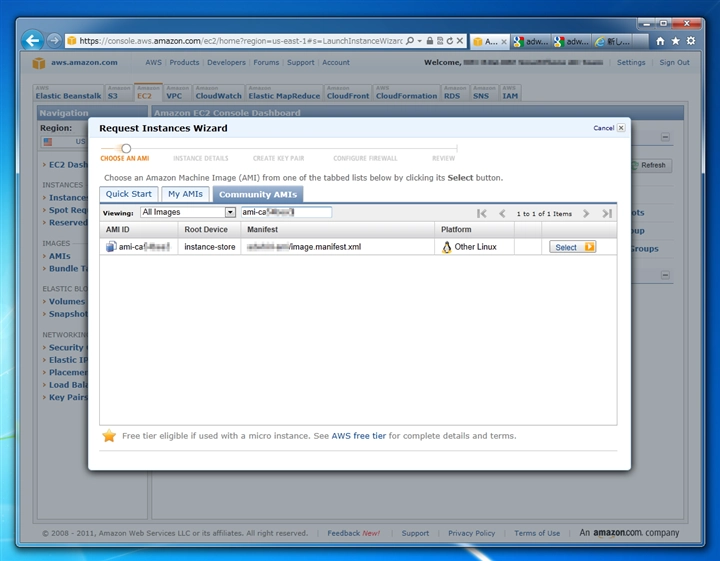The width and height of the screenshot is (720, 561).
Task: Click the refresh icon in address bar
Action: pyautogui.click(x=450, y=41)
